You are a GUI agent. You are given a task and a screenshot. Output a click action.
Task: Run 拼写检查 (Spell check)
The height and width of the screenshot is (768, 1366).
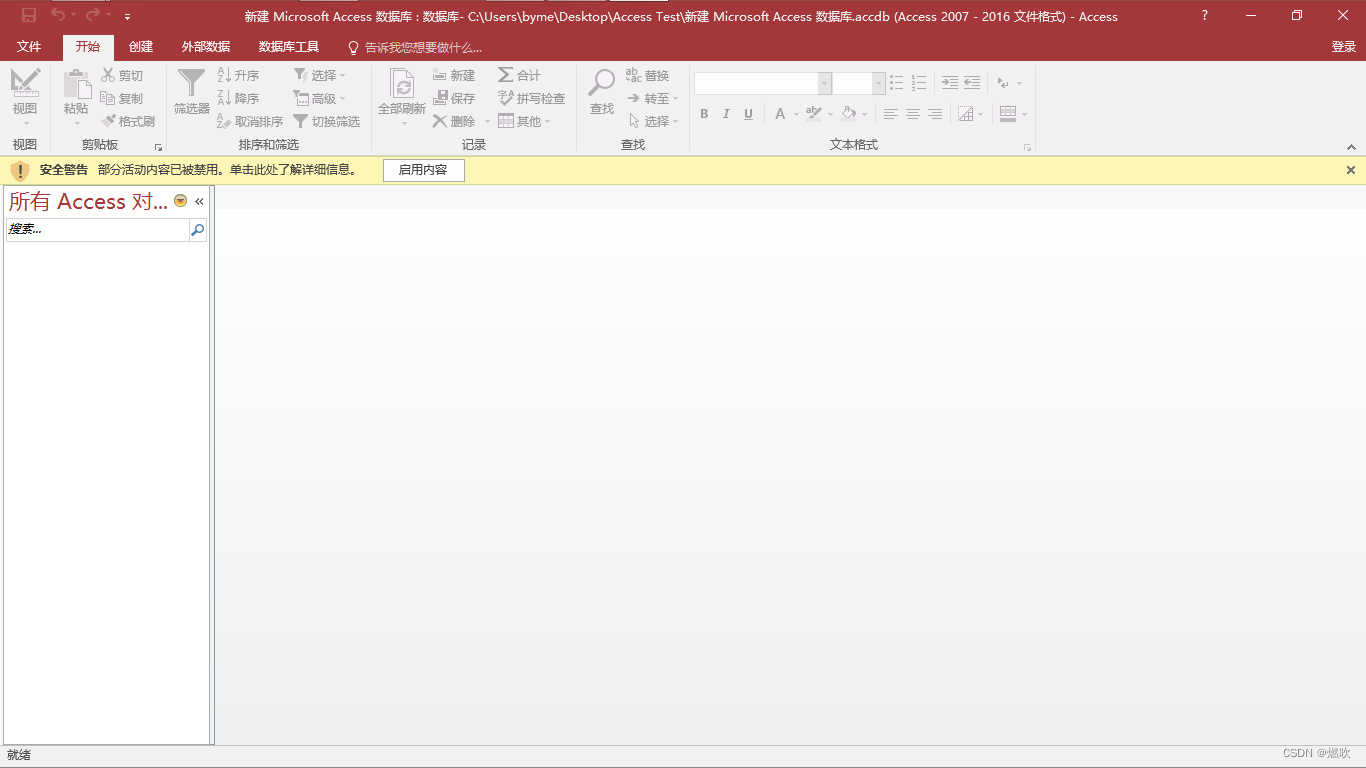532,98
